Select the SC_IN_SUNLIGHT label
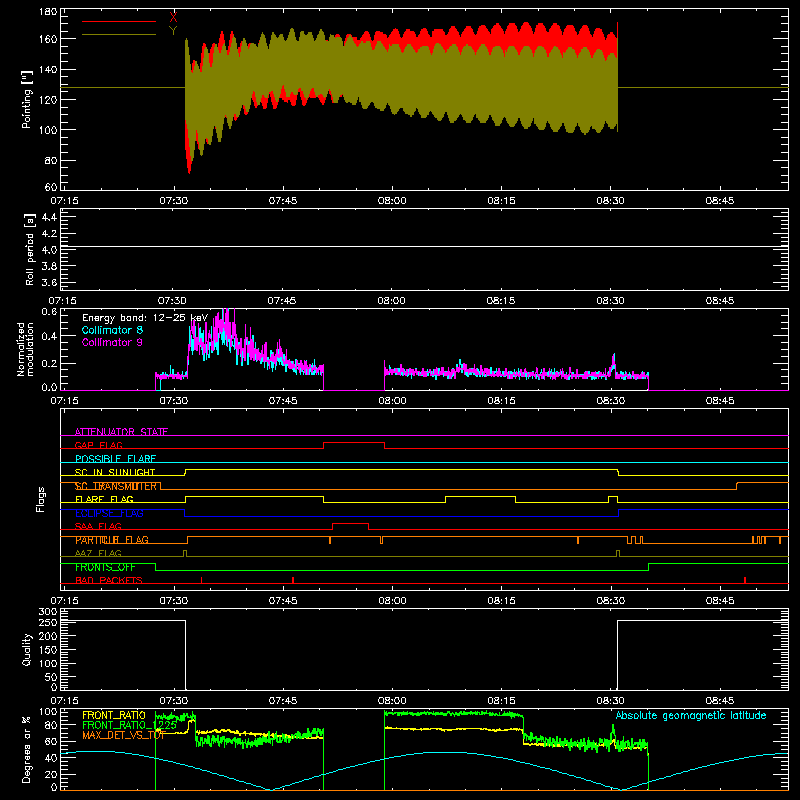 click(x=115, y=472)
